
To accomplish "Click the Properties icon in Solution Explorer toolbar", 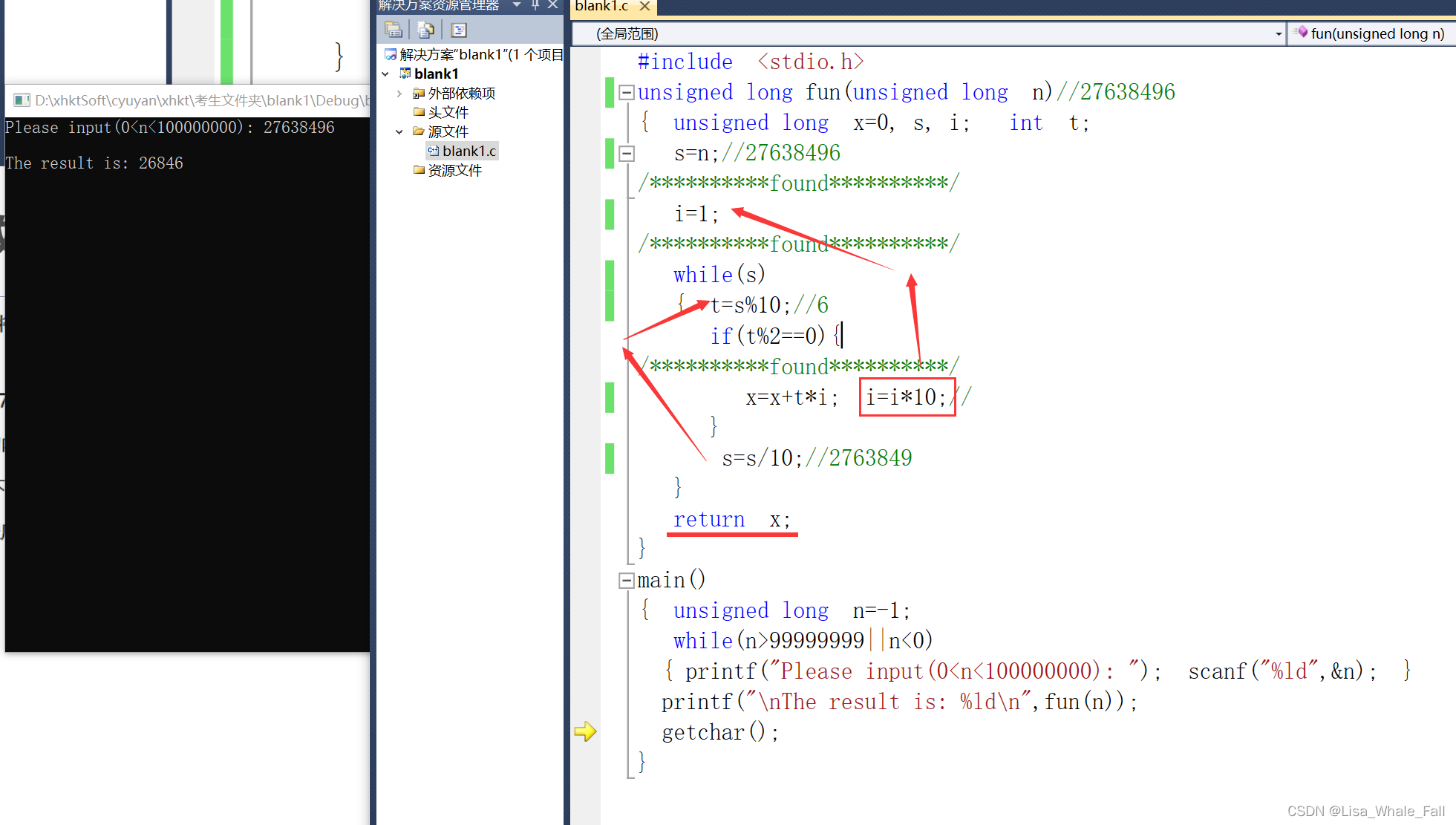I will (x=394, y=30).
